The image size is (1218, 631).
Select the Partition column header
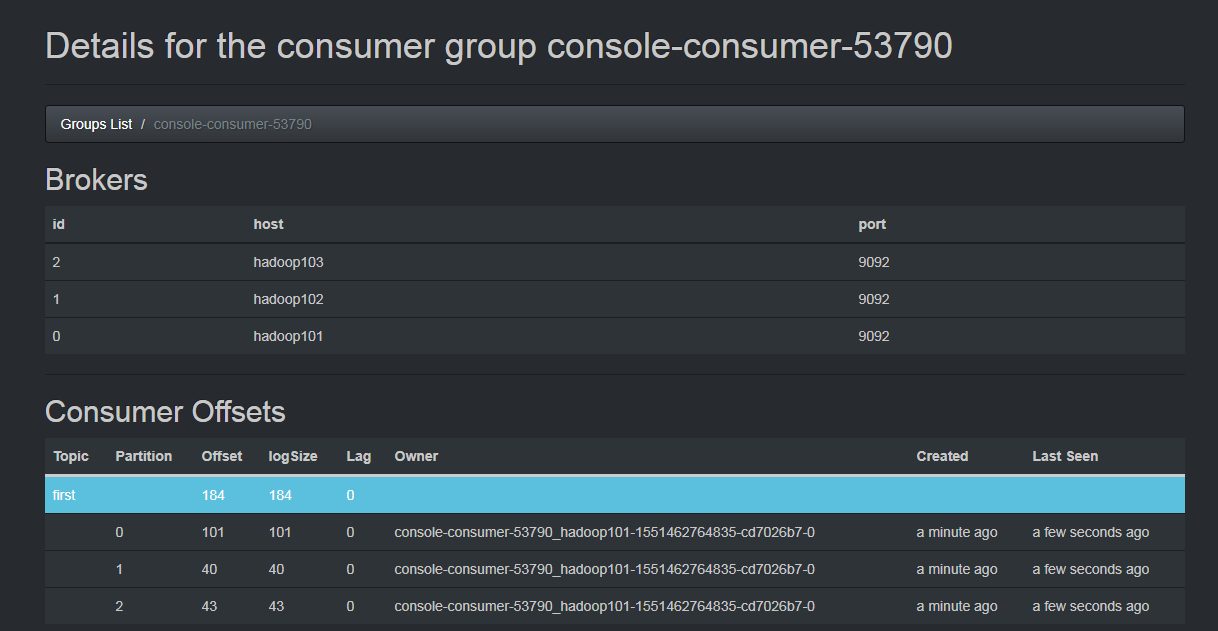(144, 456)
